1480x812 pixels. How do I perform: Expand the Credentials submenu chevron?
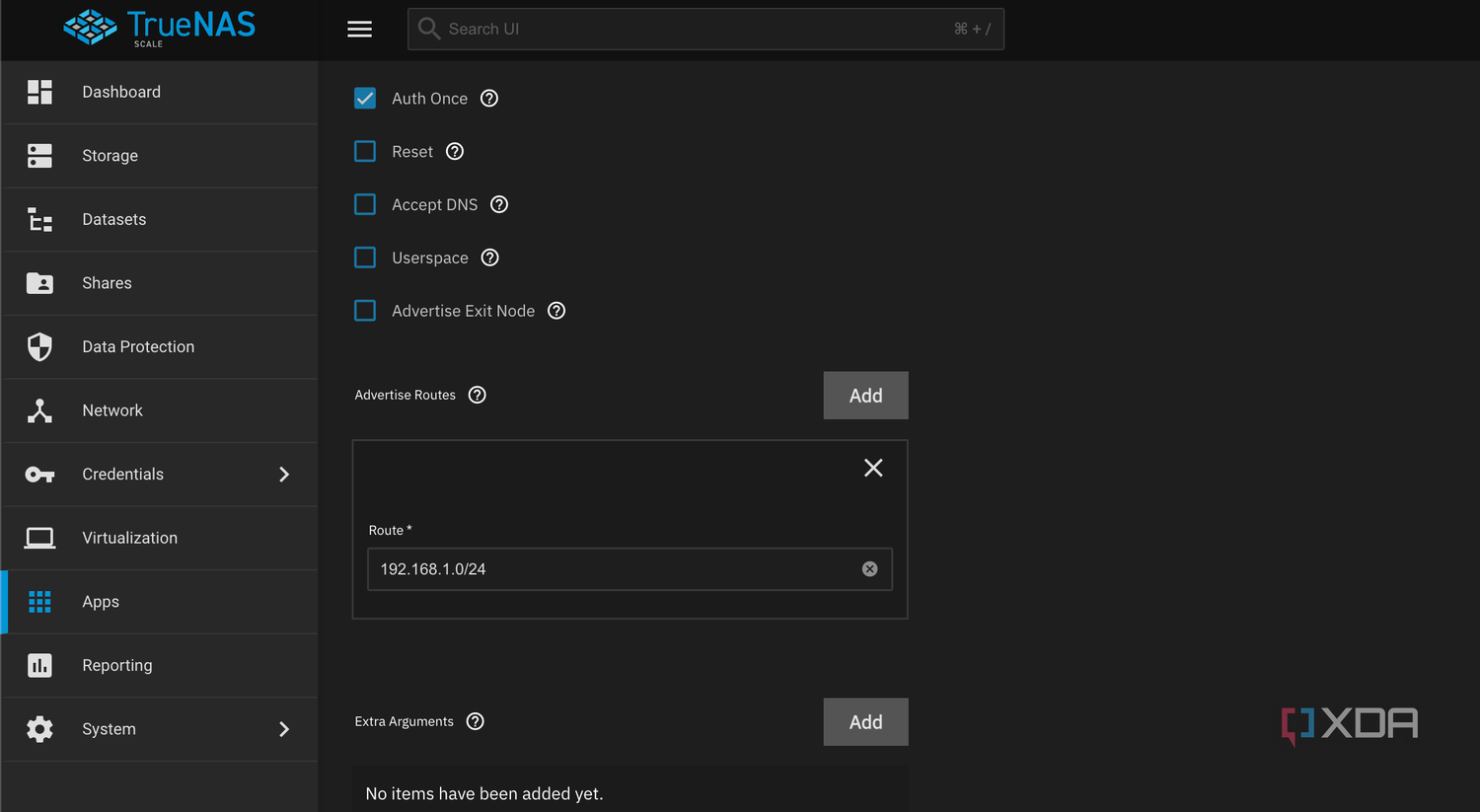tap(284, 475)
